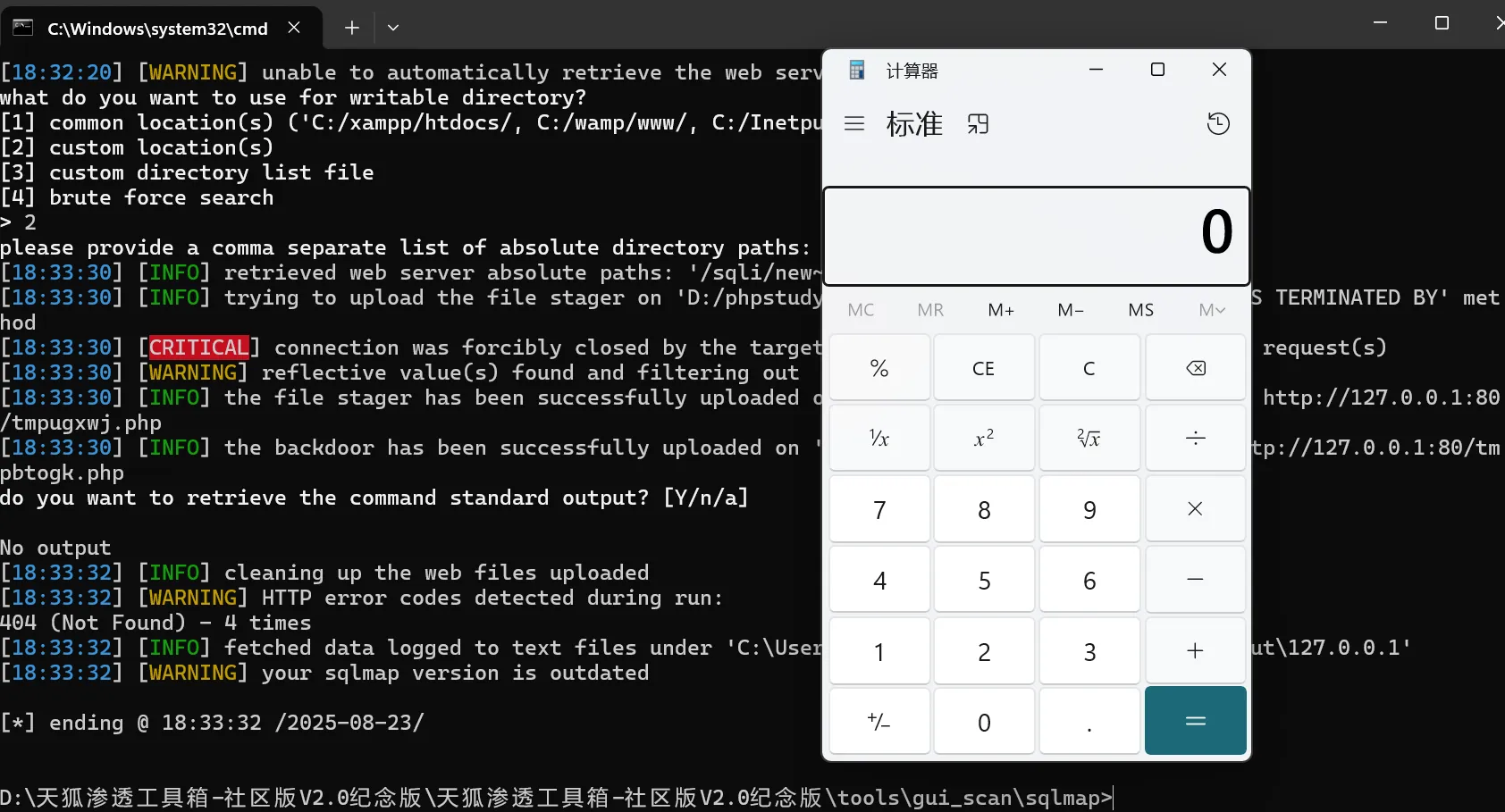This screenshot has height=812, width=1505.
Task: Open the calculator navigation hamburger menu
Action: [854, 123]
